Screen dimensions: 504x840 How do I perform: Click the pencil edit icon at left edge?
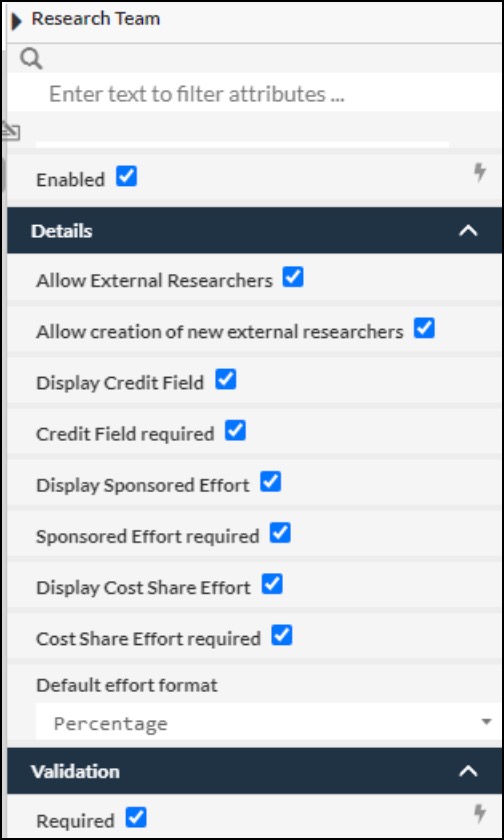[x=10, y=130]
